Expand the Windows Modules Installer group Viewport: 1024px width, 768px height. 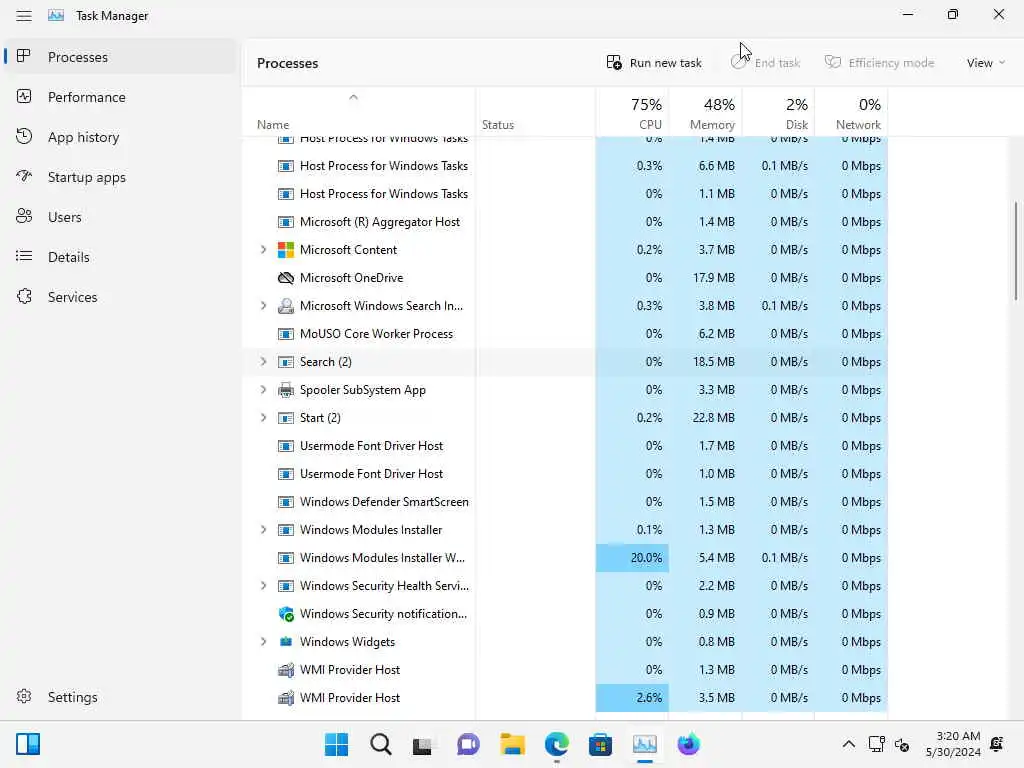[x=263, y=530]
